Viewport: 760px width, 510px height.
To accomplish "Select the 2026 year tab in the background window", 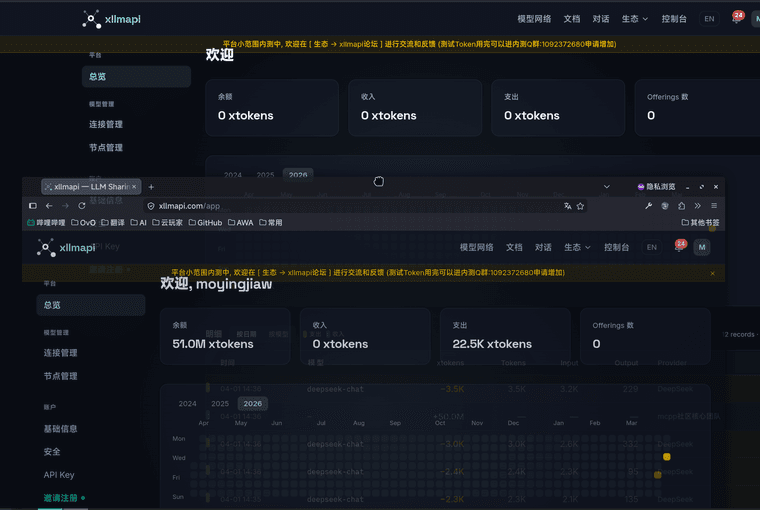I will [x=298, y=175].
